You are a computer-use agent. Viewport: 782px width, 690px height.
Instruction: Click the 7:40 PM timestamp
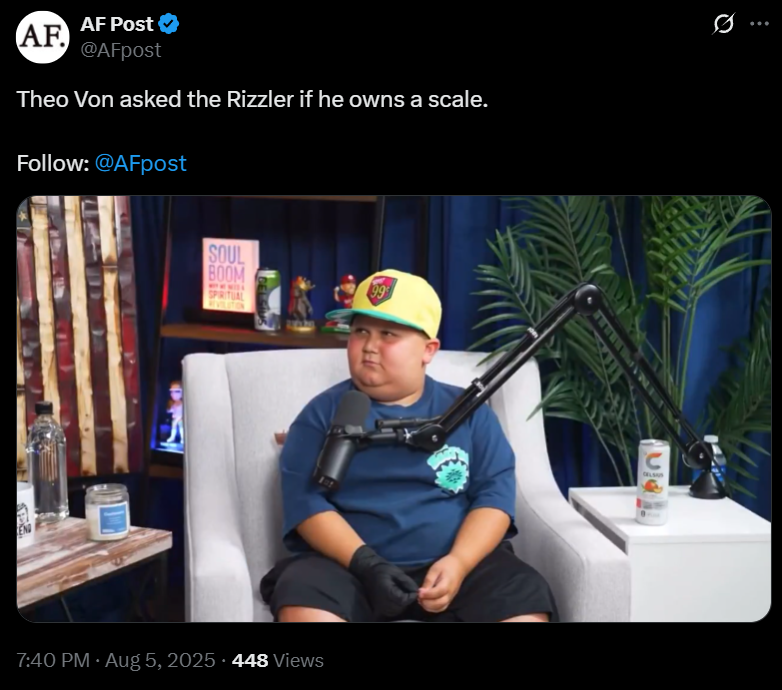[53, 660]
